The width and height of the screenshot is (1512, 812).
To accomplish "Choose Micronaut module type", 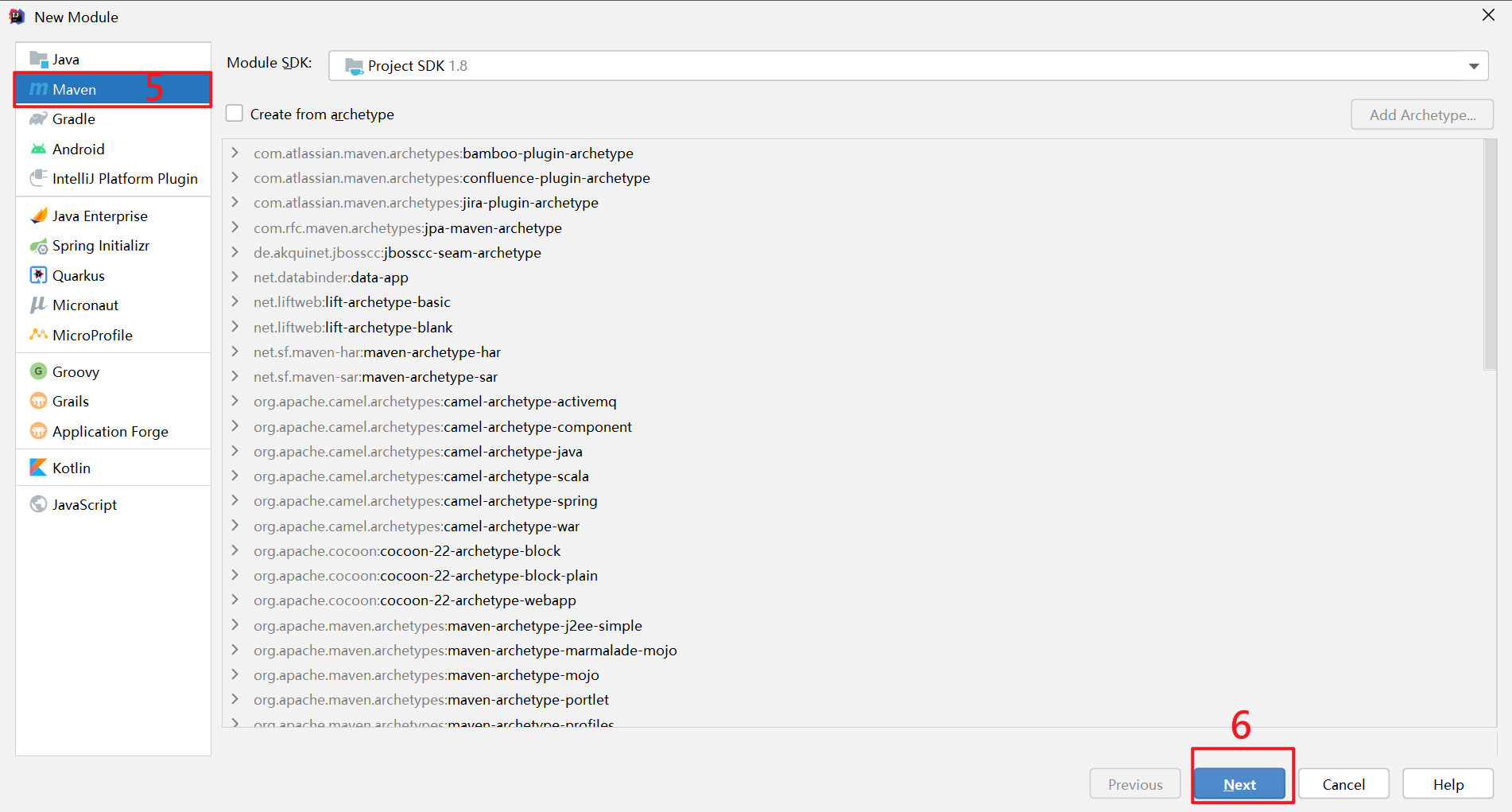I will tap(113, 305).
